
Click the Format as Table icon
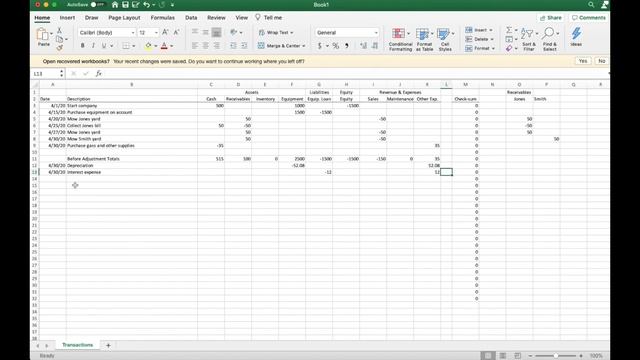pos(422,33)
